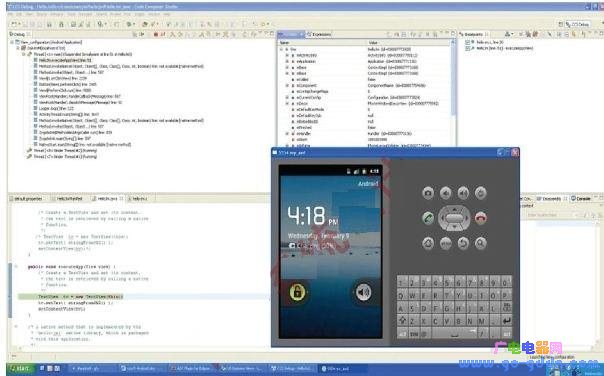Click the emulator search magnifier button
The width and height of the screenshot is (604, 376).
tap(480, 243)
